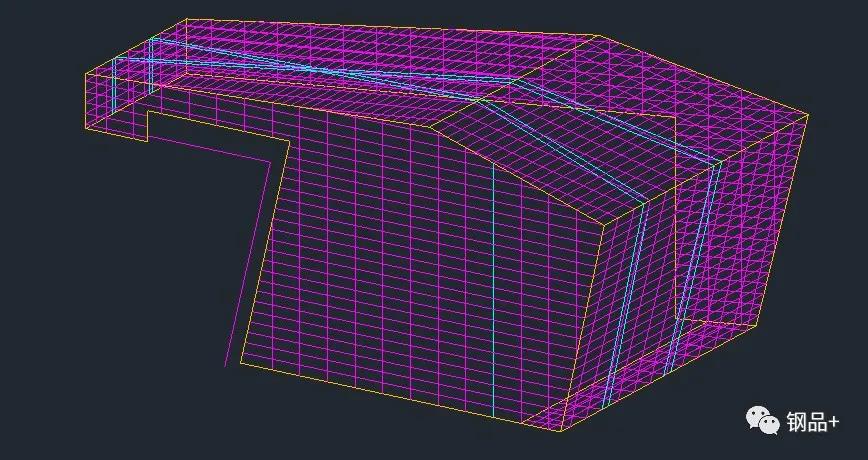Select the vertical cyan line on front mesh face
This screenshot has height=460, width=868.
tap(493, 288)
